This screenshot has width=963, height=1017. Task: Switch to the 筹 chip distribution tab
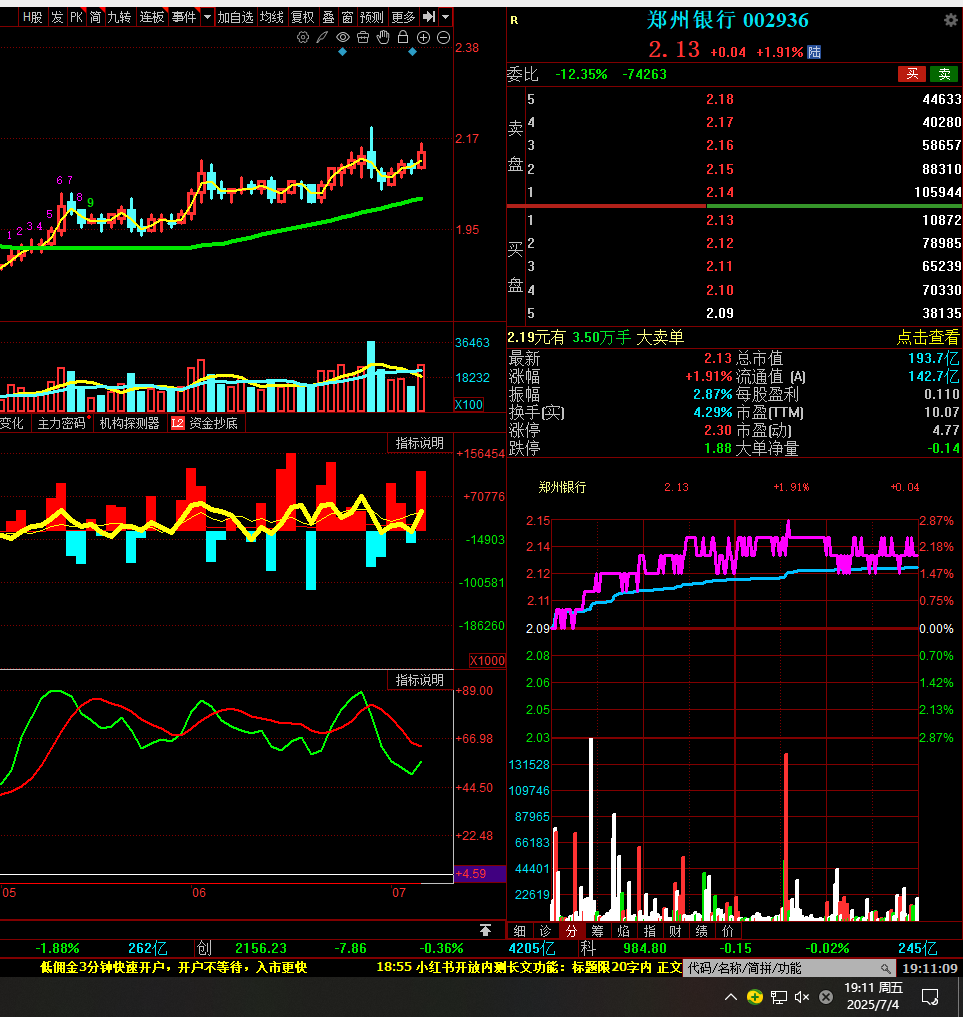point(597,931)
